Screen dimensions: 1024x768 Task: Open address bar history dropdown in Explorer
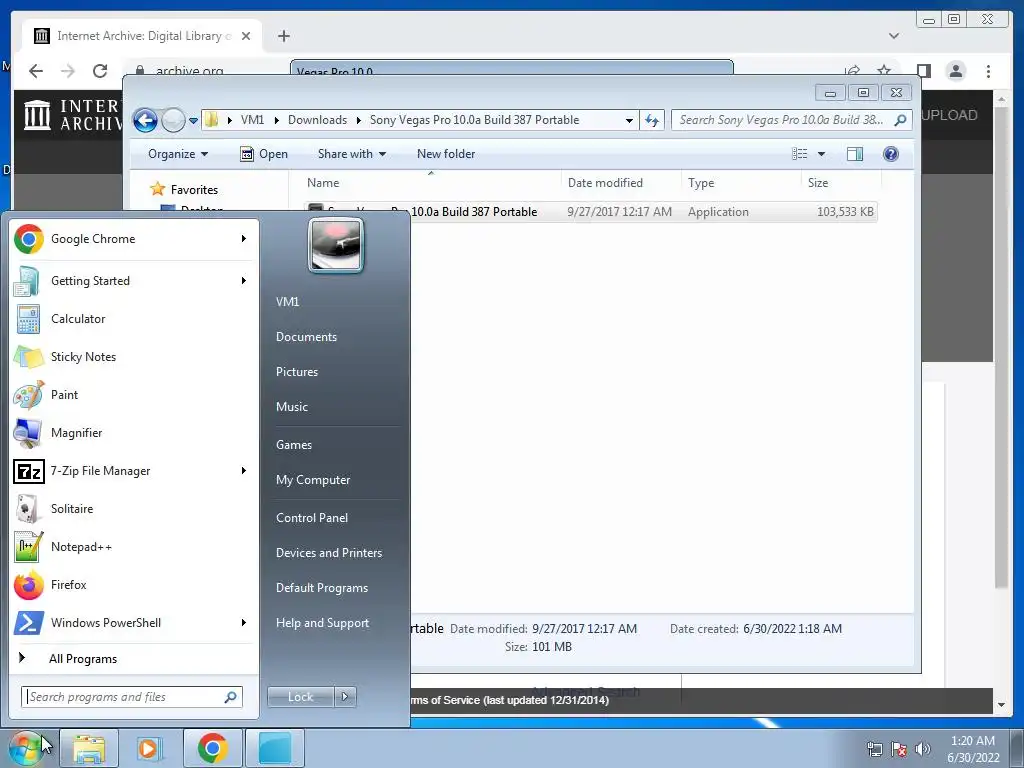(629, 120)
